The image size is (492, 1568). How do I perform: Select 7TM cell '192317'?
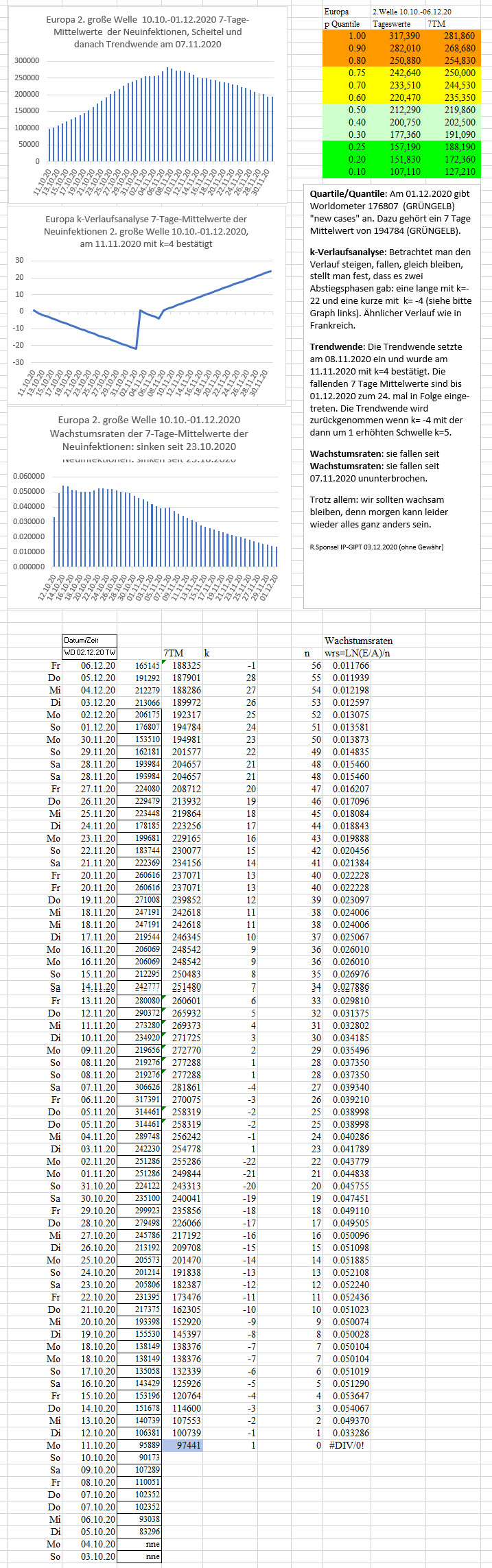click(182, 715)
